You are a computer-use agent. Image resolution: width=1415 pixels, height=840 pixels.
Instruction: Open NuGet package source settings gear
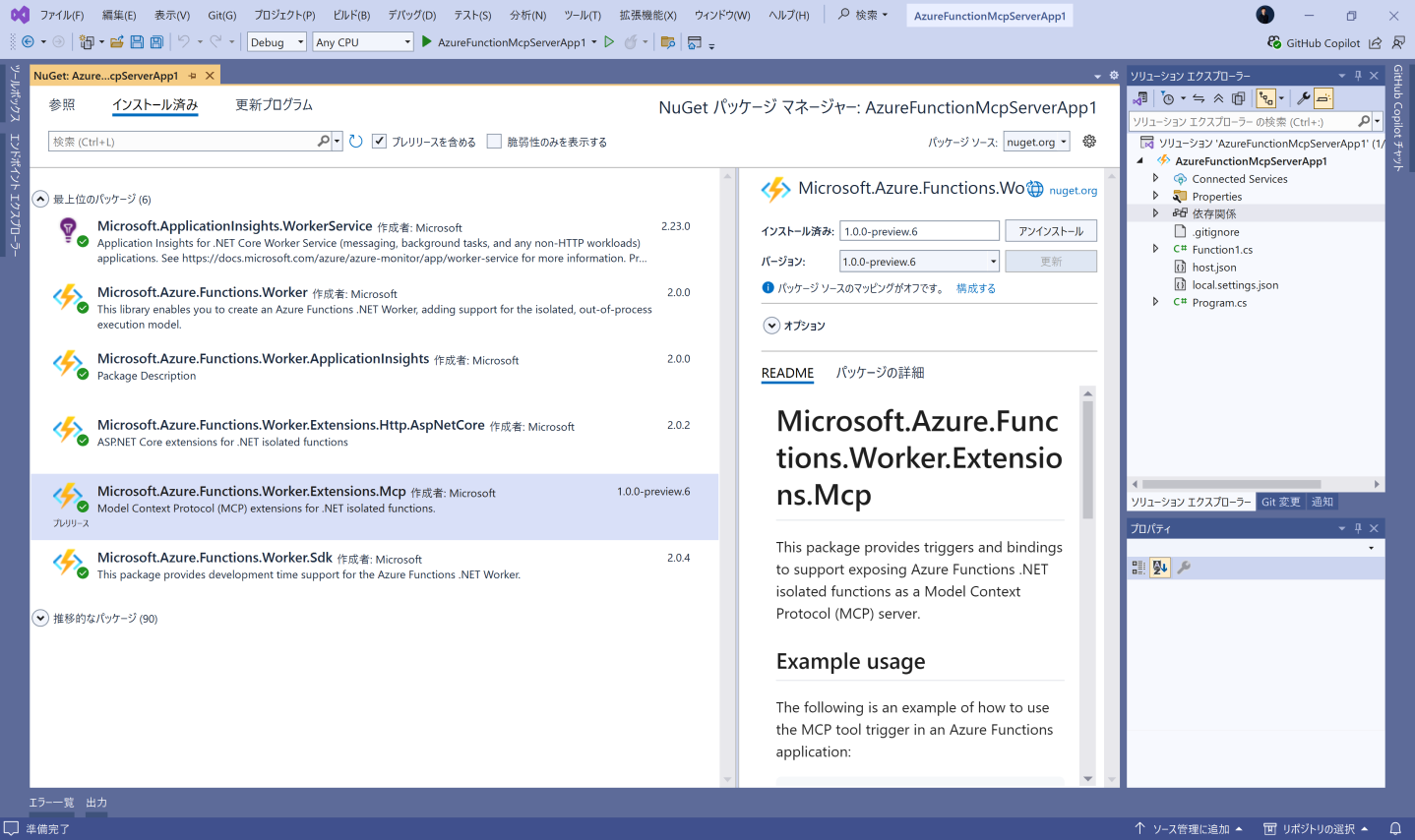[x=1089, y=142]
